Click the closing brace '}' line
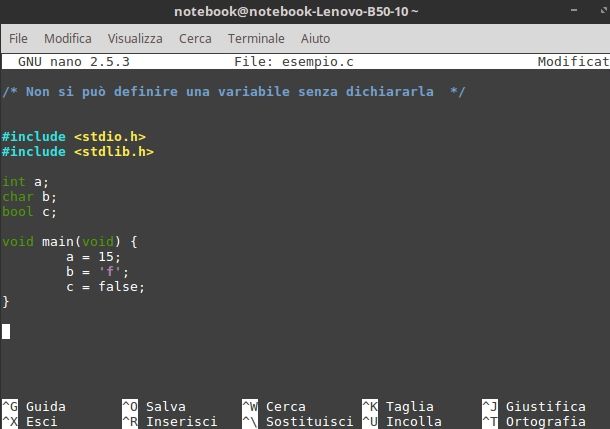Viewport: 610px width, 429px height. click(5, 302)
